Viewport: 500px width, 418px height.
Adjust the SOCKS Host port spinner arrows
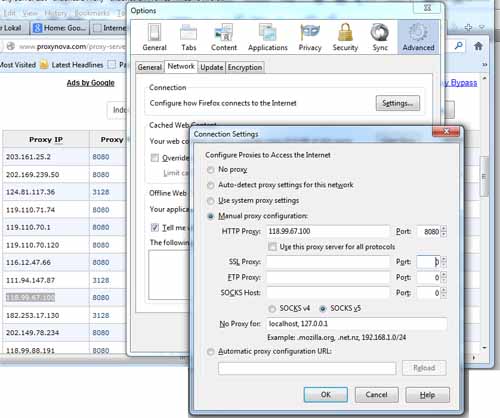click(x=444, y=293)
